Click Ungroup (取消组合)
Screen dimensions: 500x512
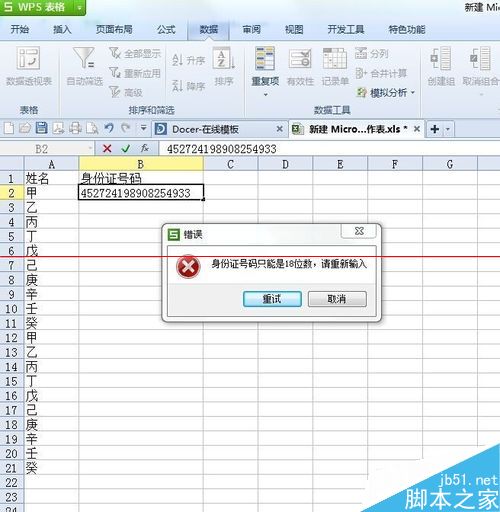pyautogui.click(x=481, y=66)
